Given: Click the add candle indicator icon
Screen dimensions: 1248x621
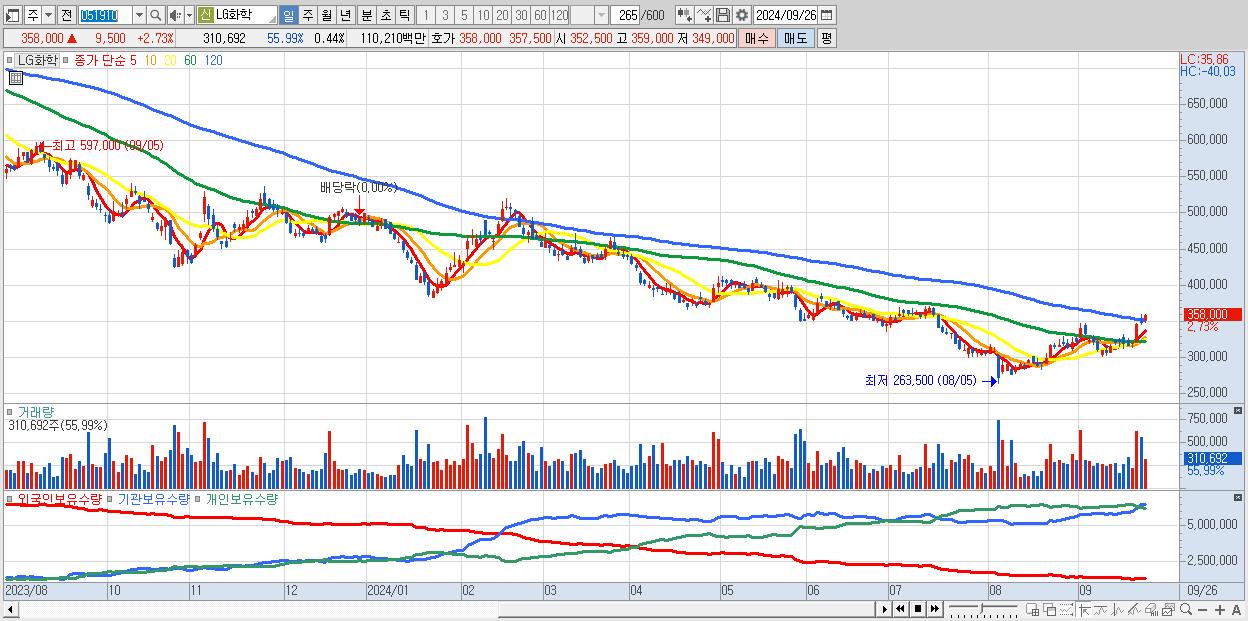Looking at the screenshot, I should [685, 15].
